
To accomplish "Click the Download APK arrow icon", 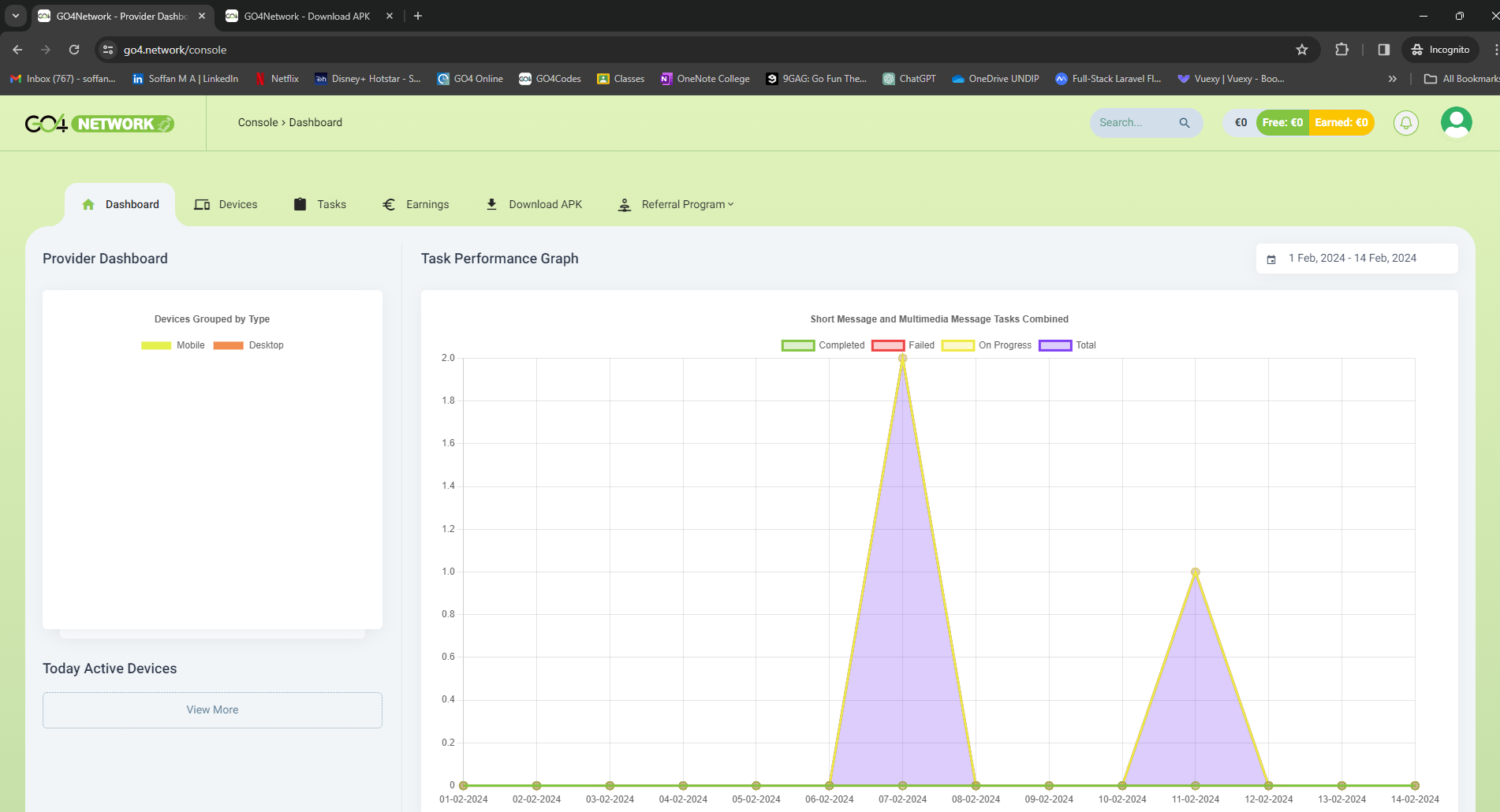I will [491, 204].
